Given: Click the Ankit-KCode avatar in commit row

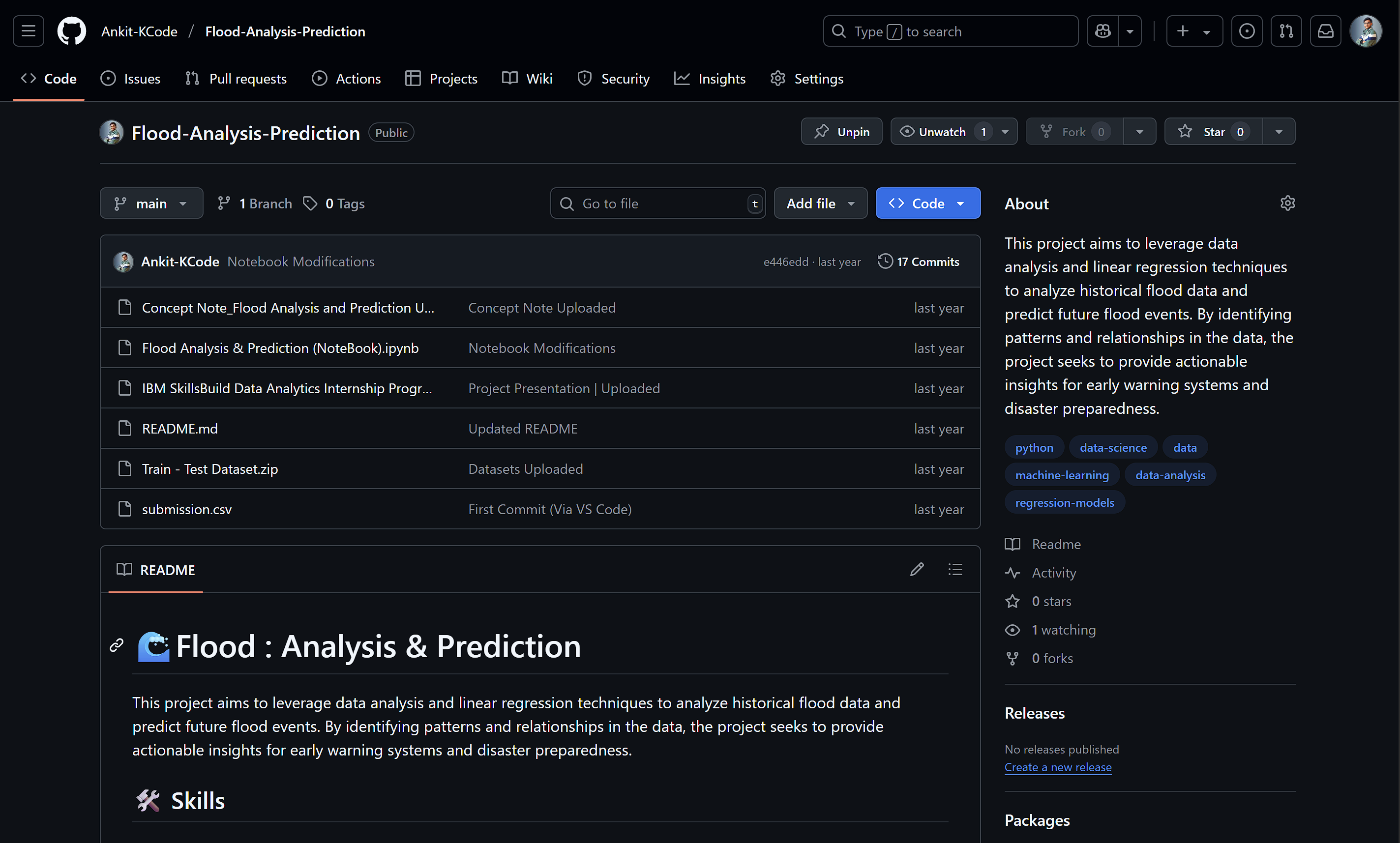Looking at the screenshot, I should 123,262.
